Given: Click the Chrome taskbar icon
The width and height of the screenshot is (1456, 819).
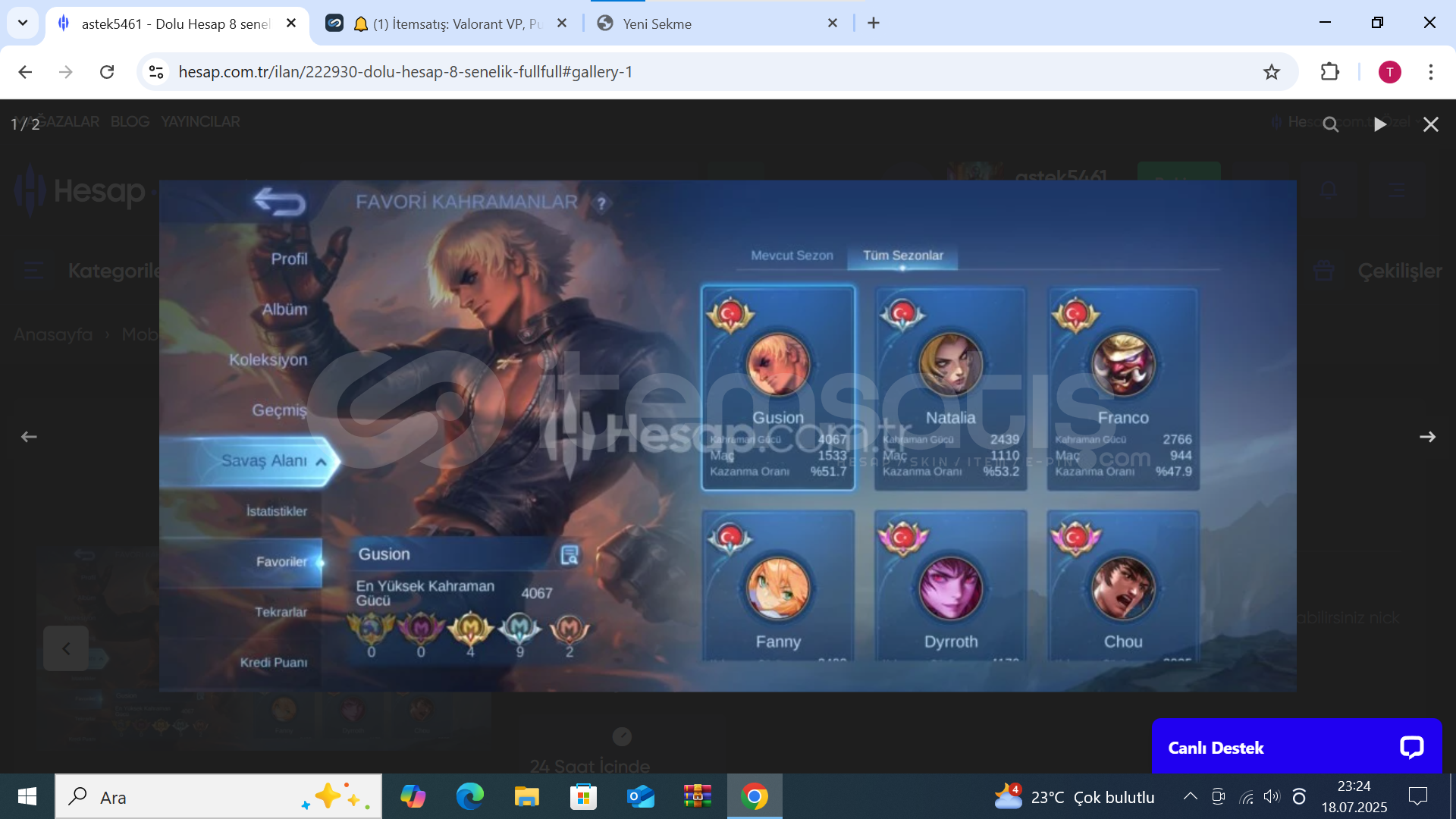Looking at the screenshot, I should coord(754,796).
